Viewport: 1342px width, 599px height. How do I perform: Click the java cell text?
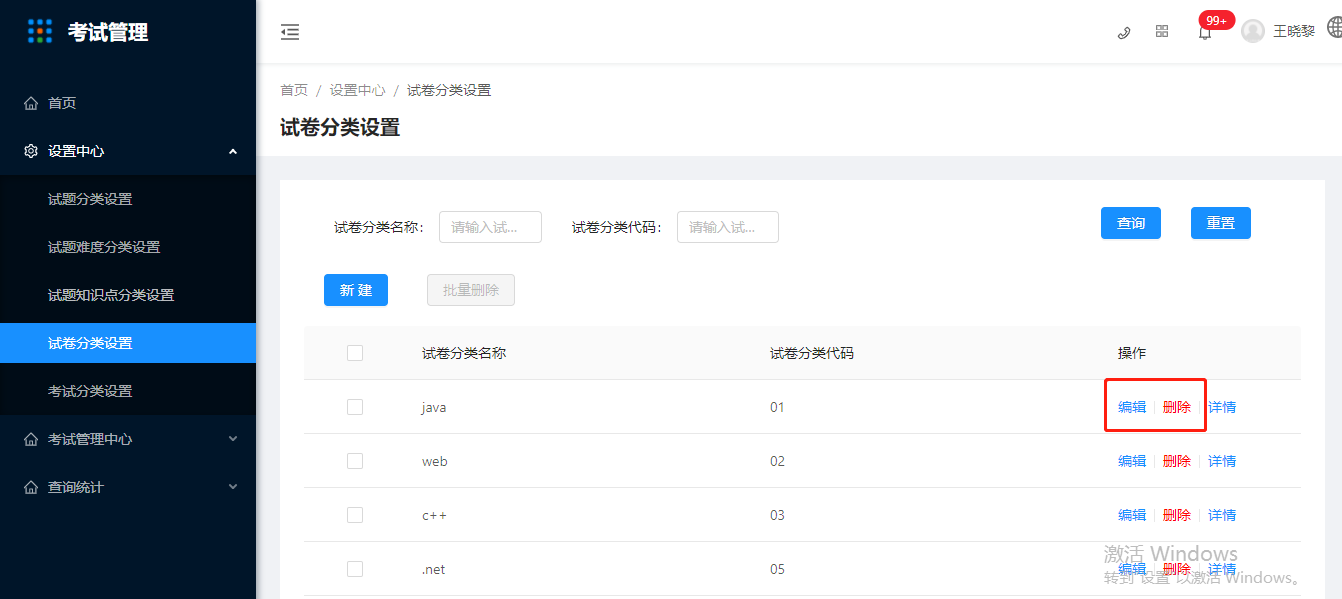[433, 407]
